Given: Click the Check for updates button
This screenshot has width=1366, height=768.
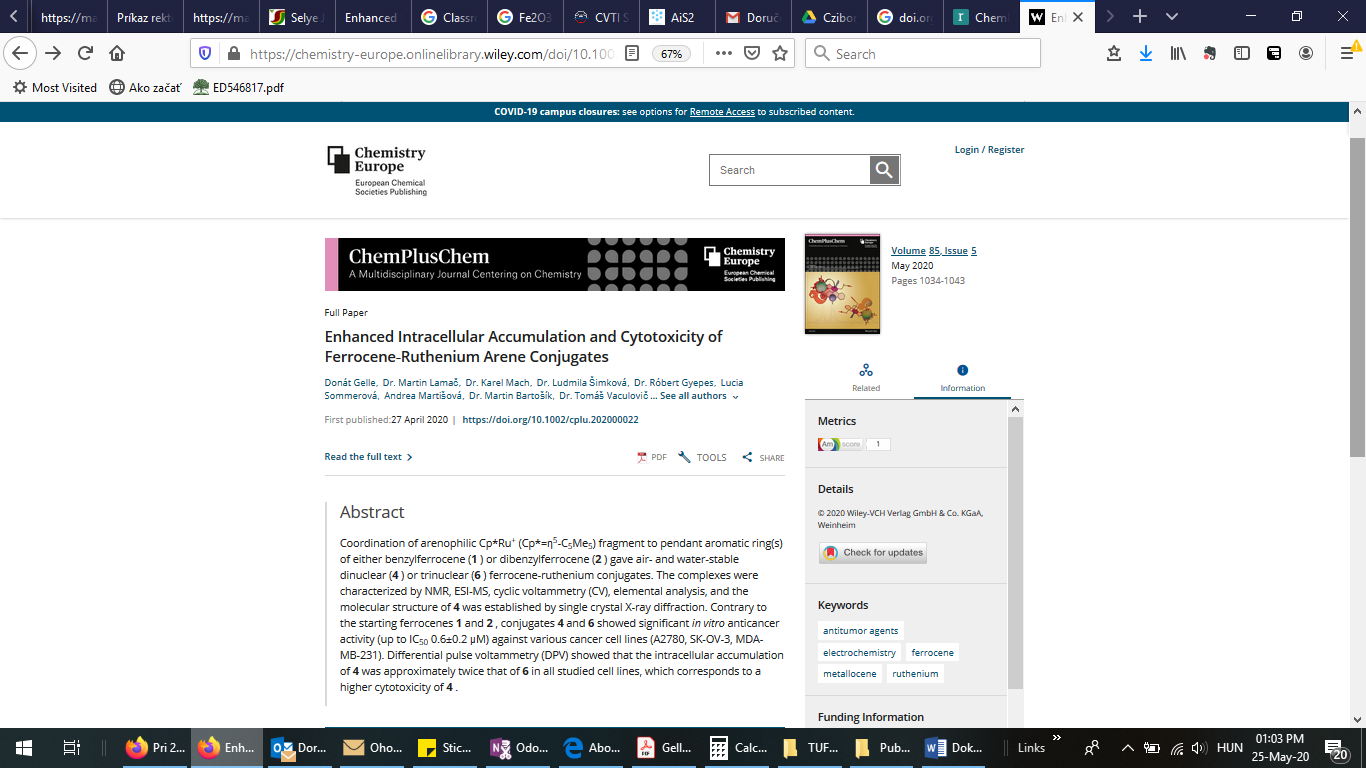Looking at the screenshot, I should (x=873, y=553).
